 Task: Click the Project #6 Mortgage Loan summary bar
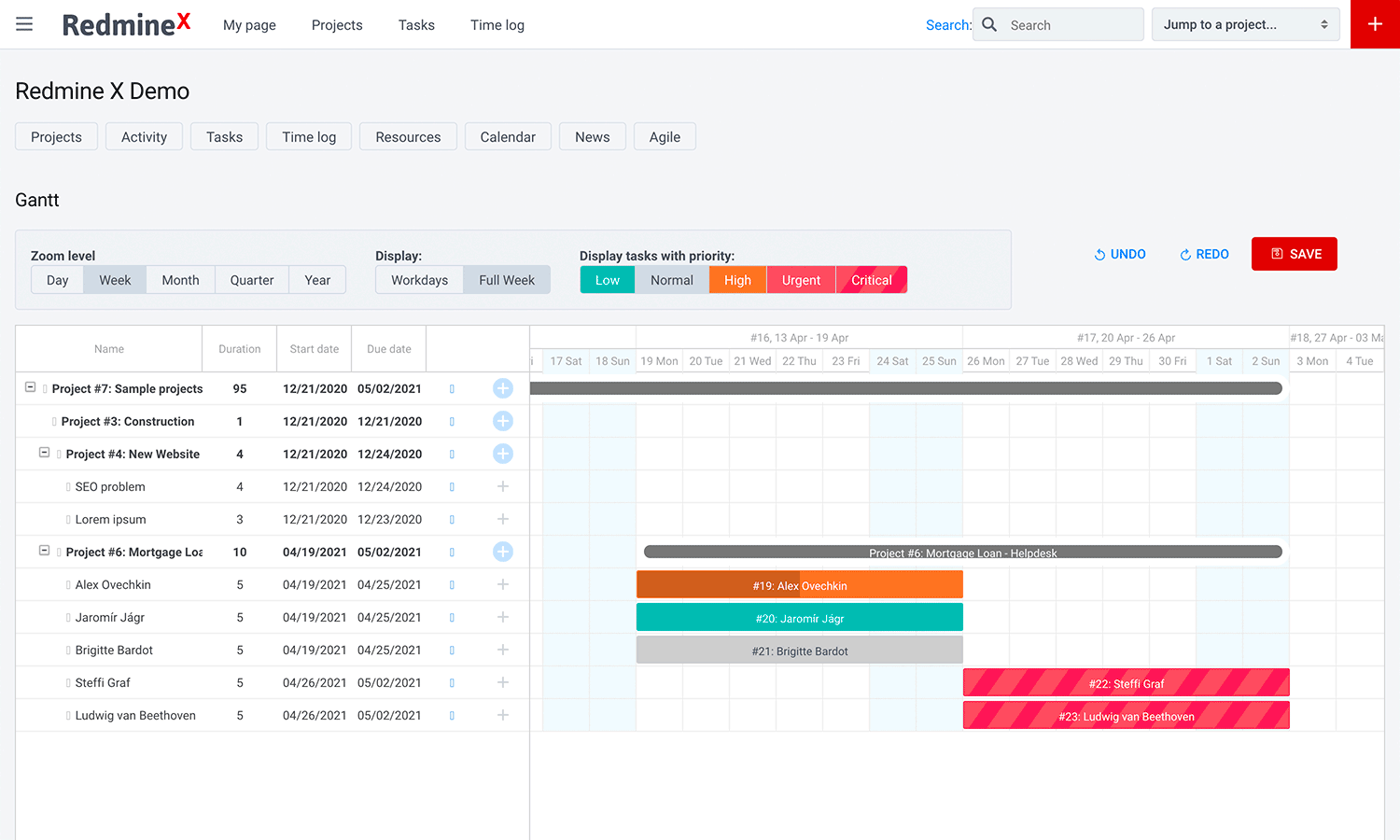(x=963, y=553)
